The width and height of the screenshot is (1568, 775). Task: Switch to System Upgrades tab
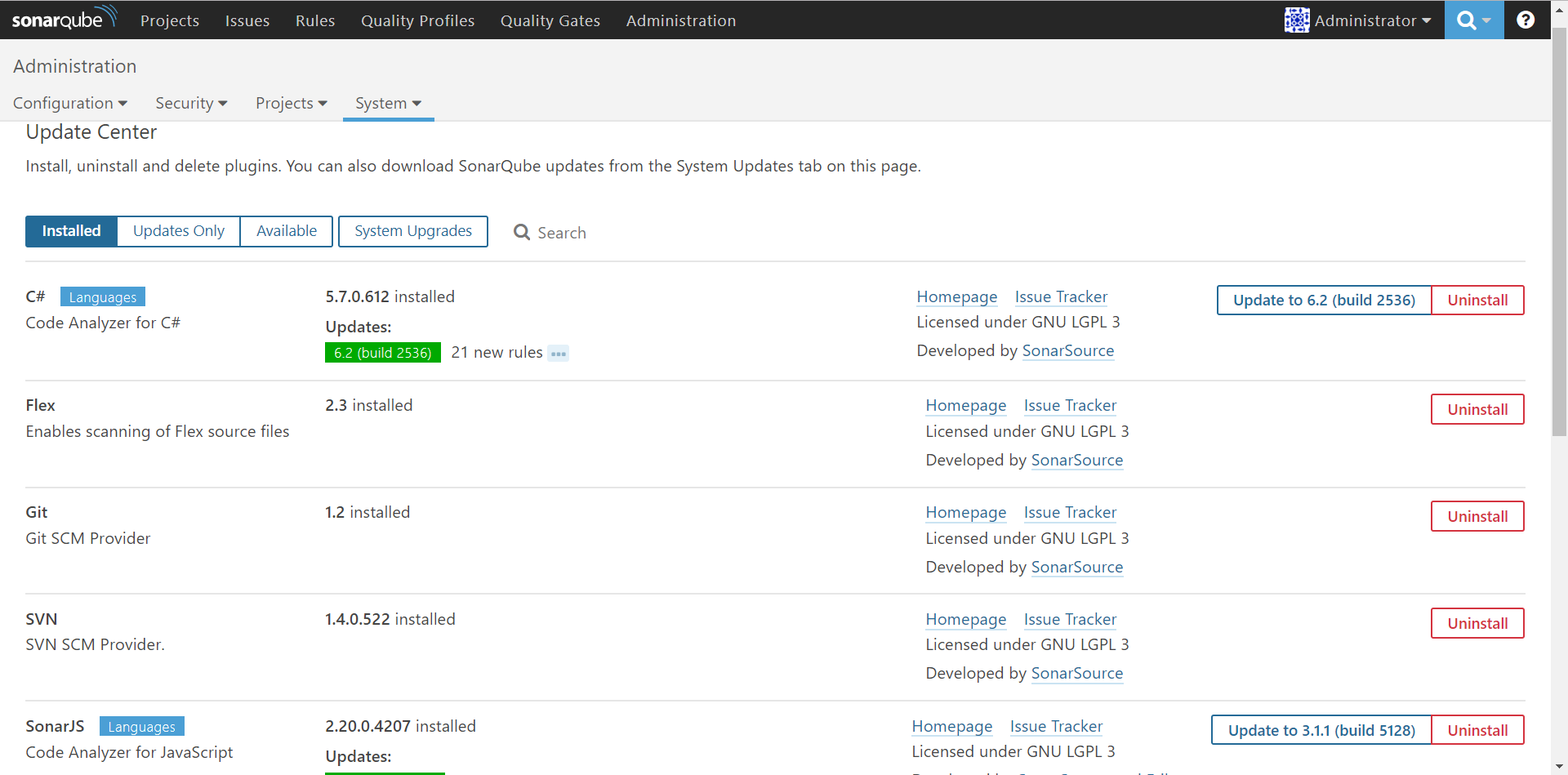[413, 231]
